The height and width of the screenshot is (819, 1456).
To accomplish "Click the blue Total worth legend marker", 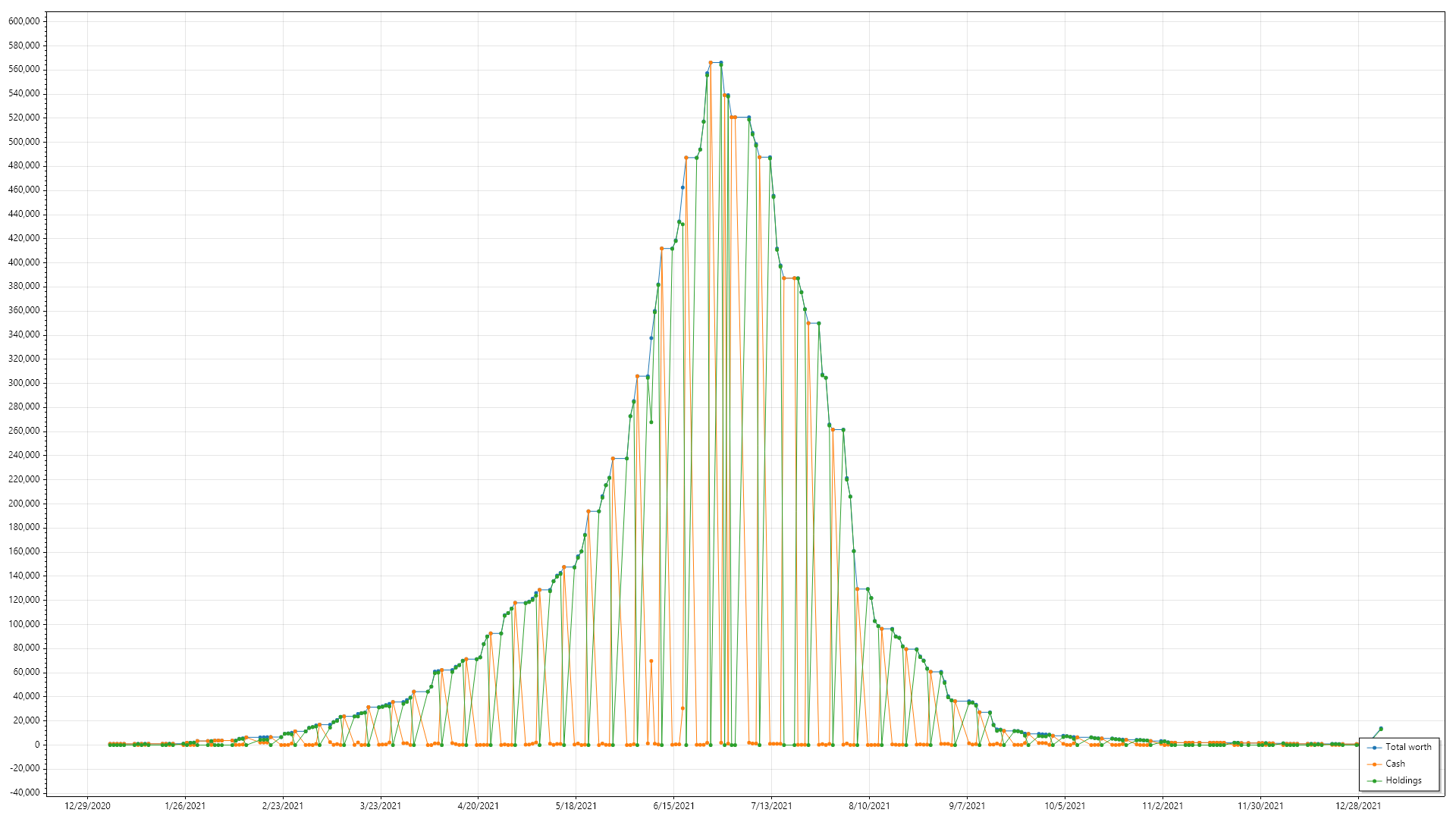I will [x=1374, y=748].
